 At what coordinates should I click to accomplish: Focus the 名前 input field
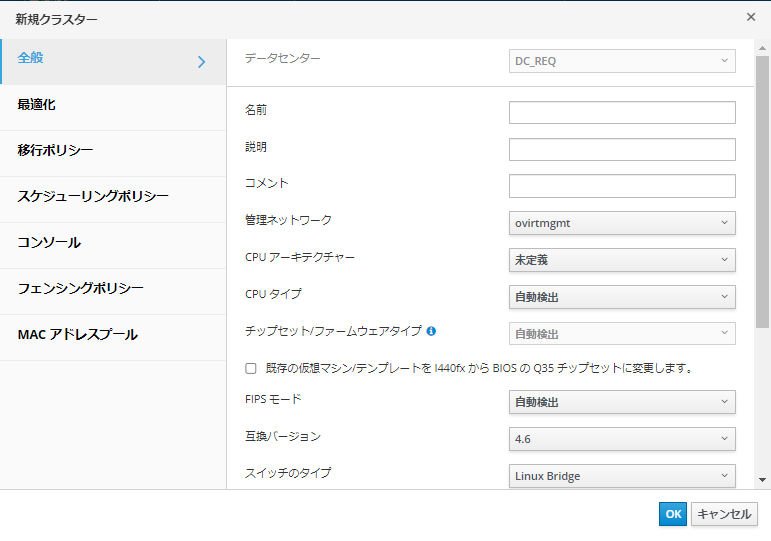[x=622, y=113]
